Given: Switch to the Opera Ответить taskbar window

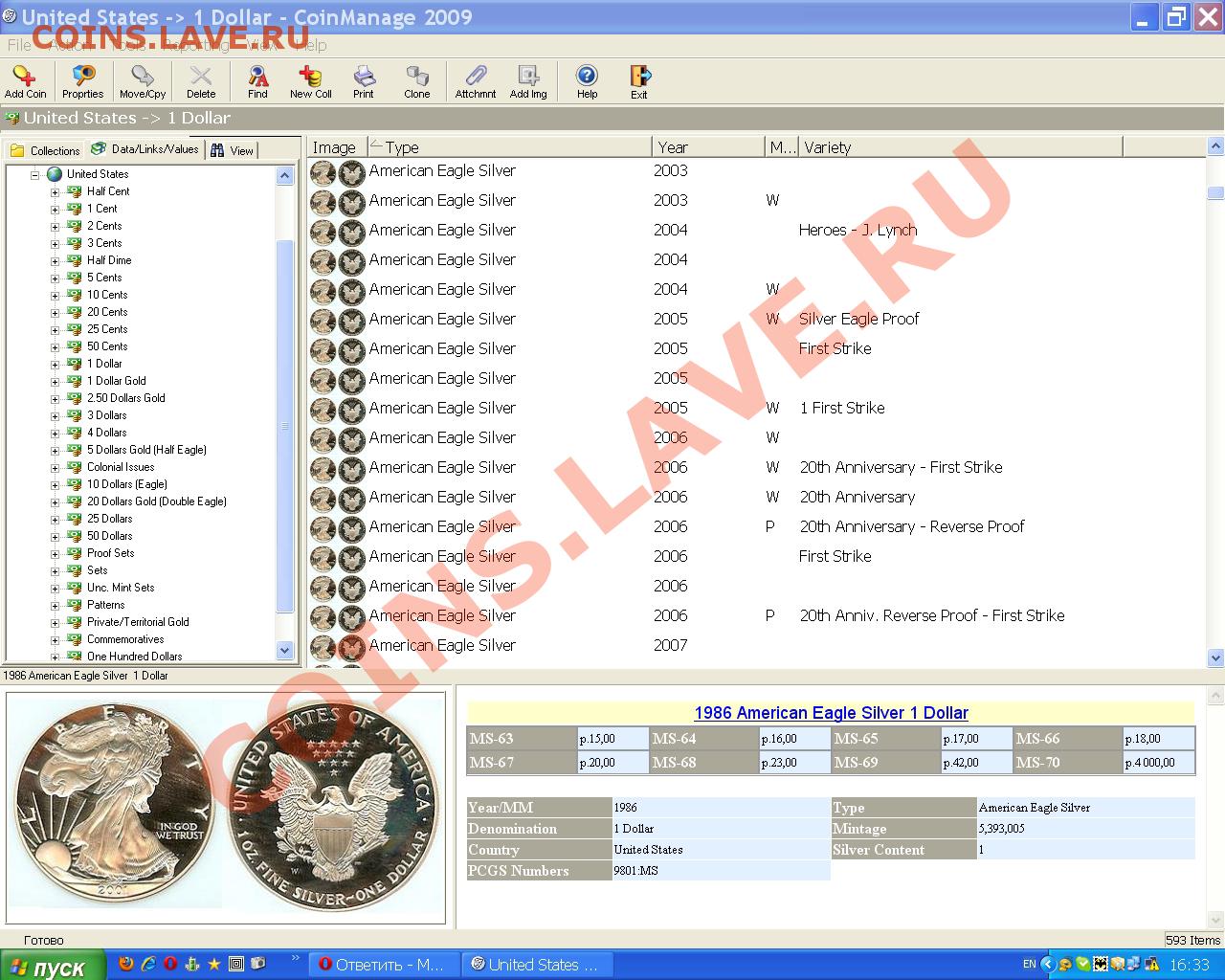Looking at the screenshot, I should click(x=383, y=965).
